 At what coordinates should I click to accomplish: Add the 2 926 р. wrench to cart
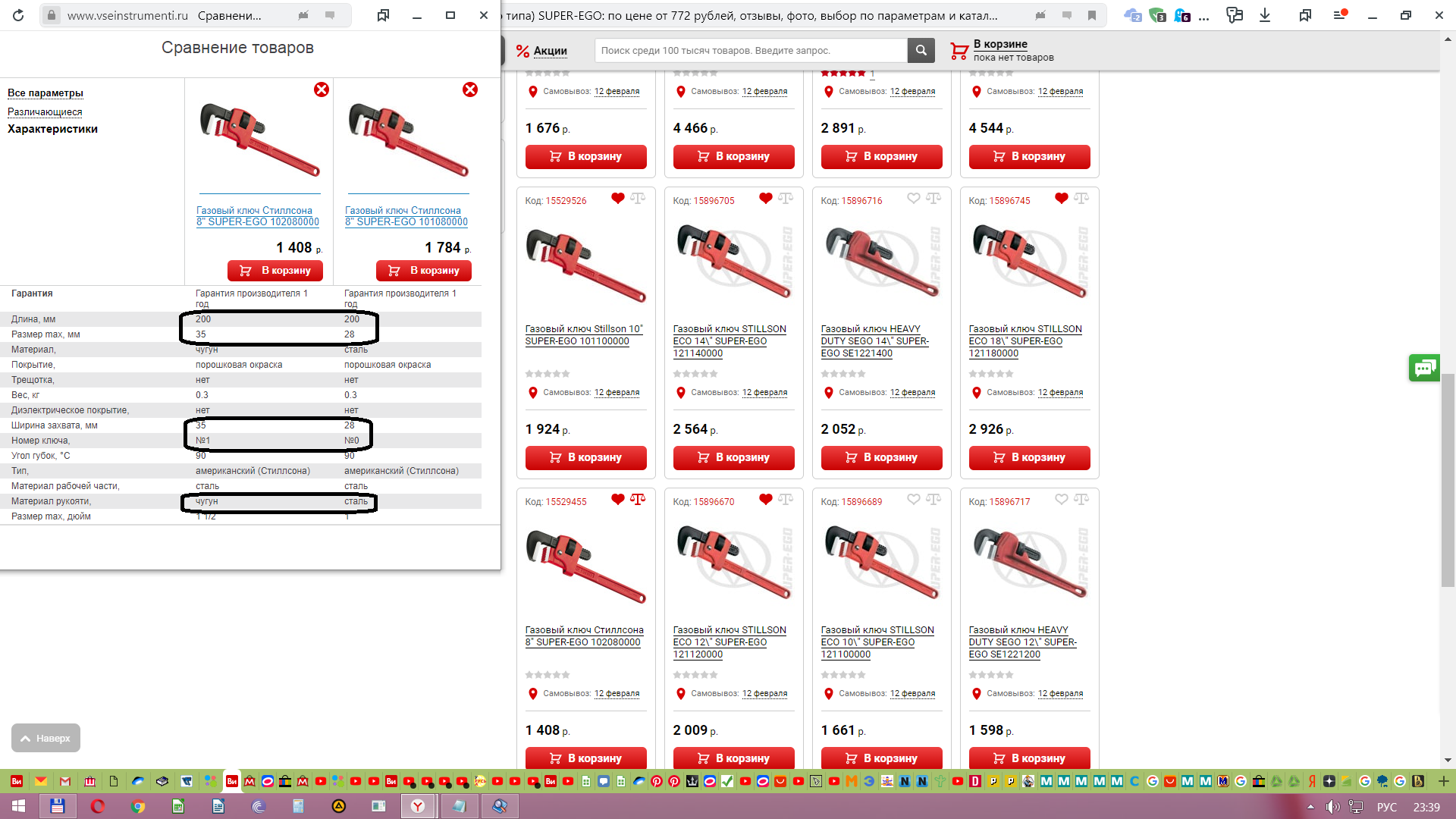point(1030,458)
